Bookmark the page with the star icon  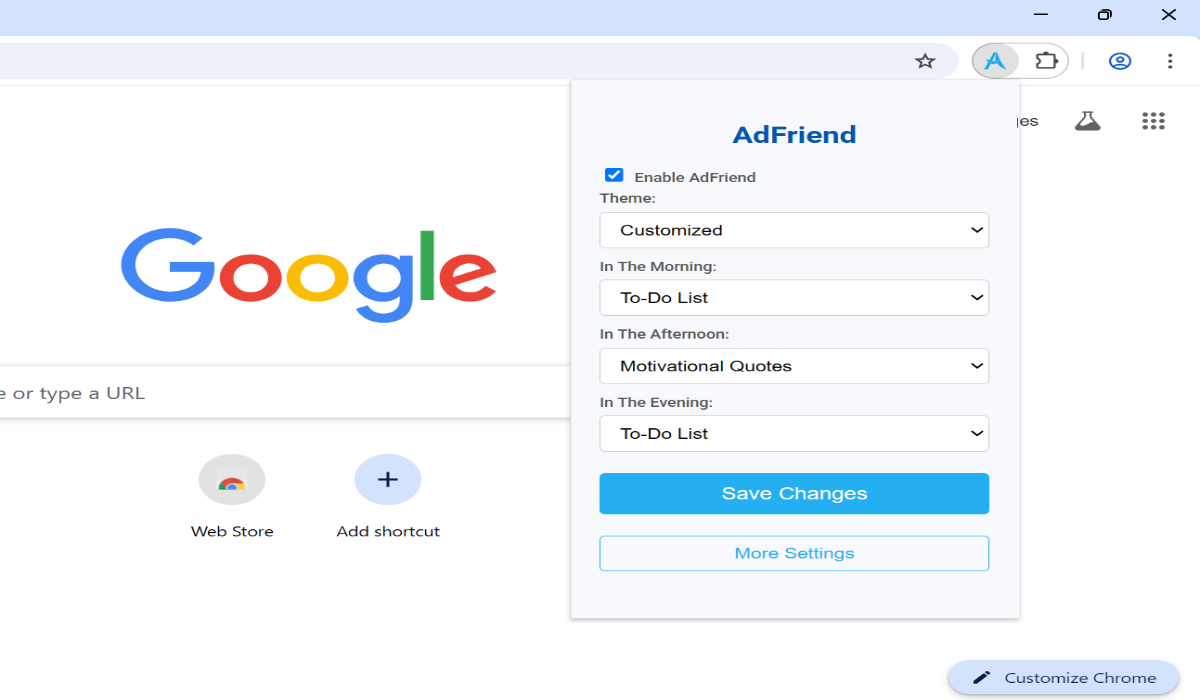924,60
